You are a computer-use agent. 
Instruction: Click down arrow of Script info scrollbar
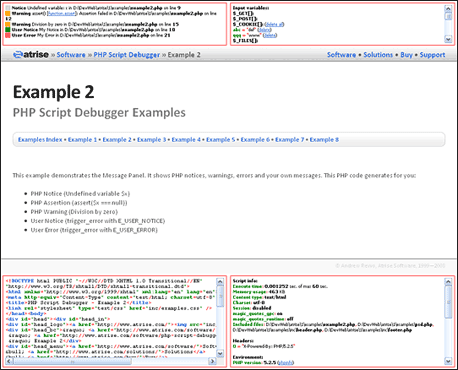tap(448, 361)
